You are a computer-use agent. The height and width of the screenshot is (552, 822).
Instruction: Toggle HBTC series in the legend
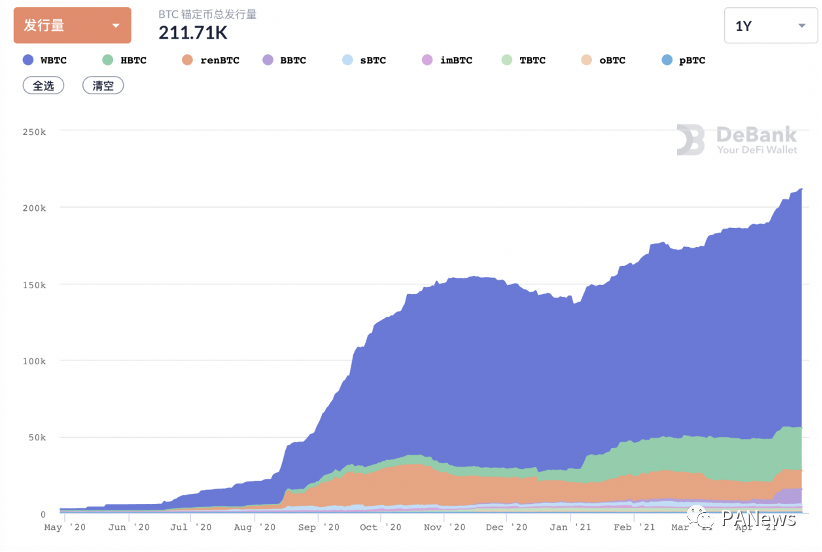pos(108,60)
